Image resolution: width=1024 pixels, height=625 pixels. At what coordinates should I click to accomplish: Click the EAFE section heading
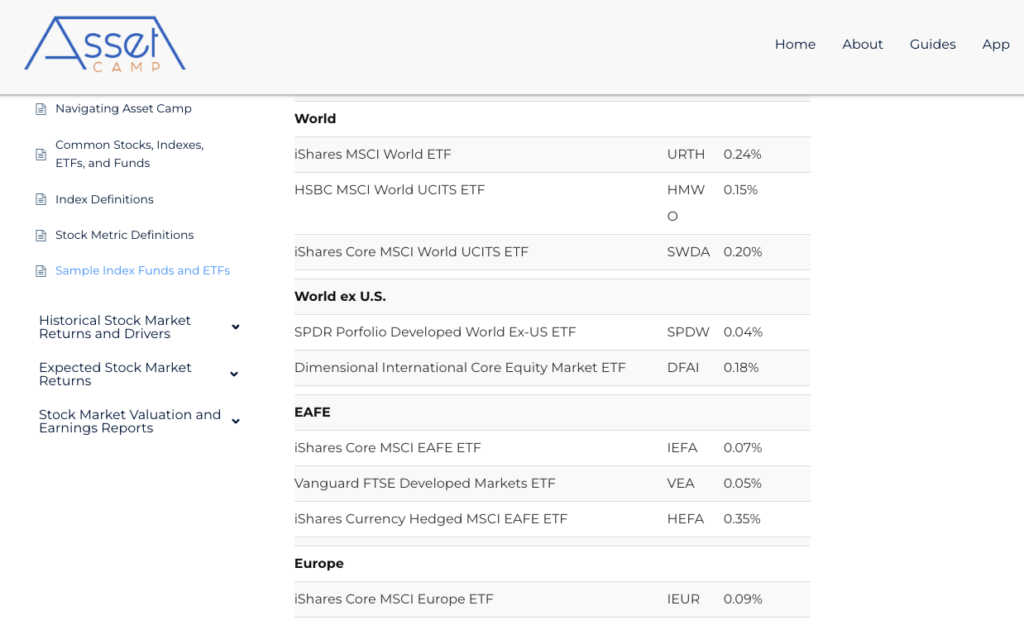click(x=312, y=412)
